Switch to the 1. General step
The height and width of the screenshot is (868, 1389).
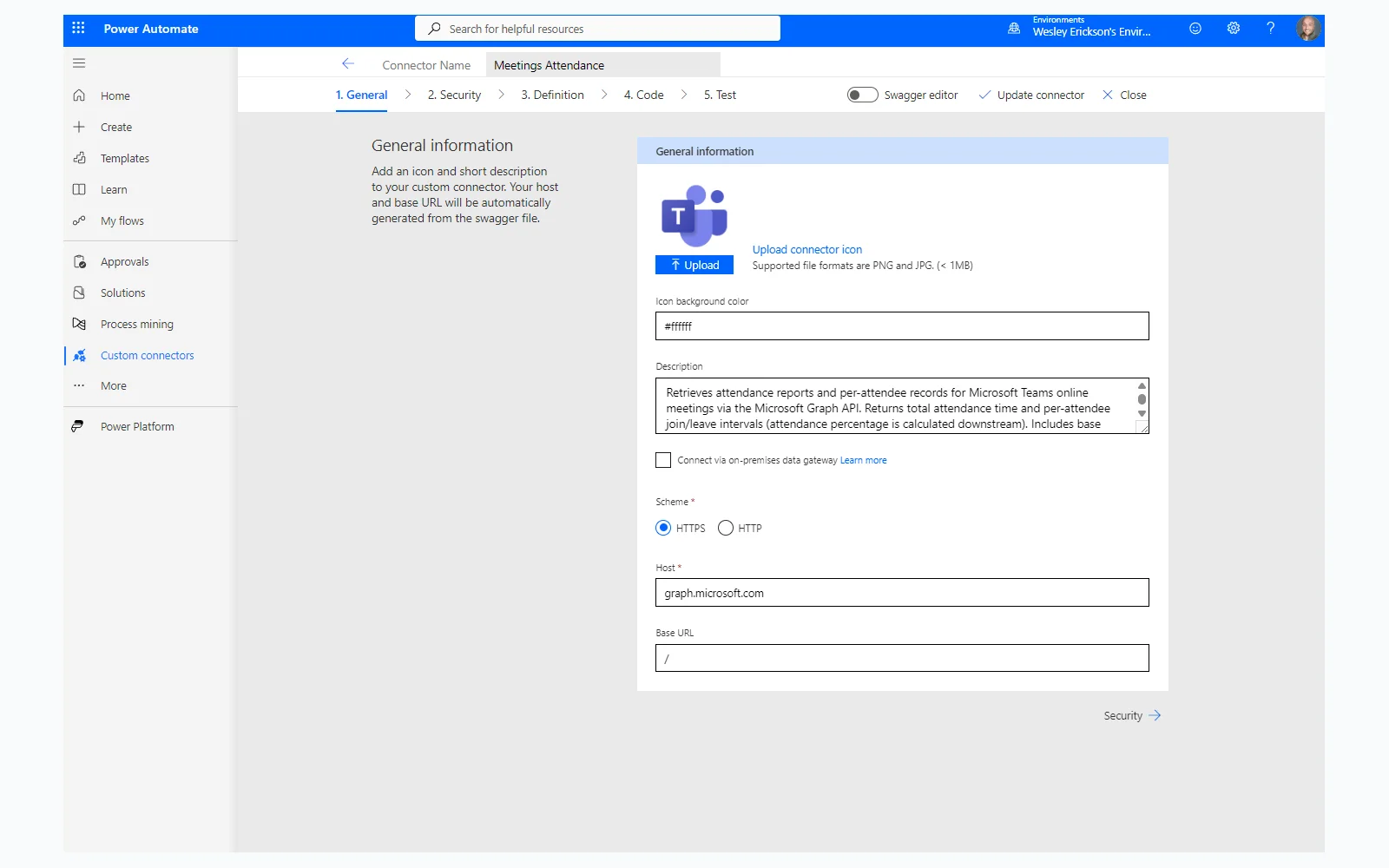pyautogui.click(x=361, y=95)
